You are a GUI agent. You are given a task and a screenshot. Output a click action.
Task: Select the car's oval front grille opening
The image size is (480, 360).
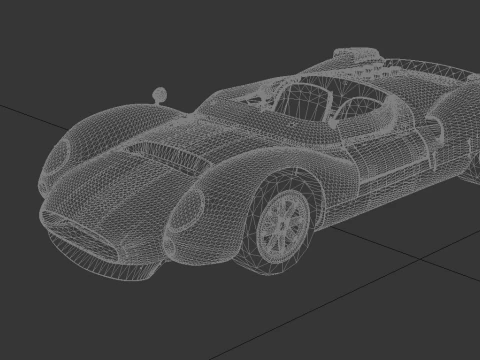tap(79, 237)
